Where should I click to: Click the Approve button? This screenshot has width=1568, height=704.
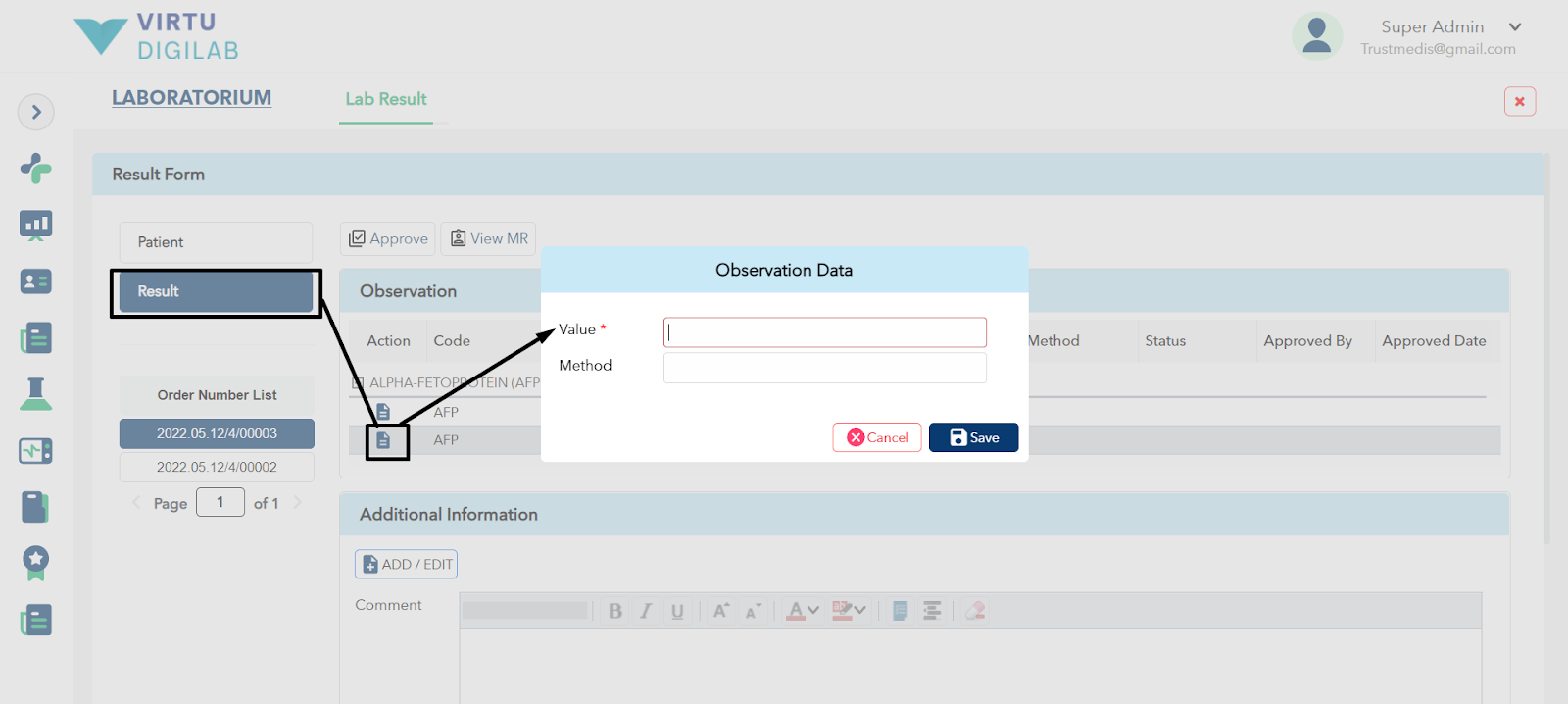coord(388,238)
